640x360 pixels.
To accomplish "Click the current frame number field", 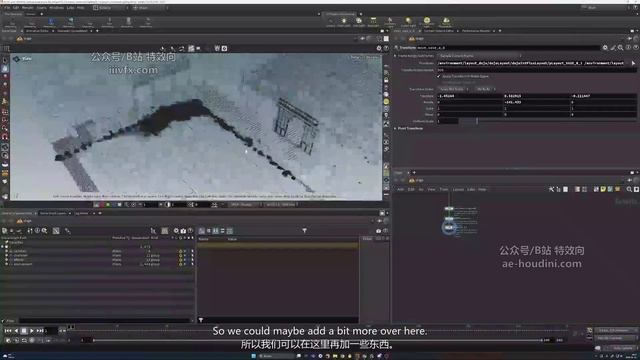I will 51,331.
